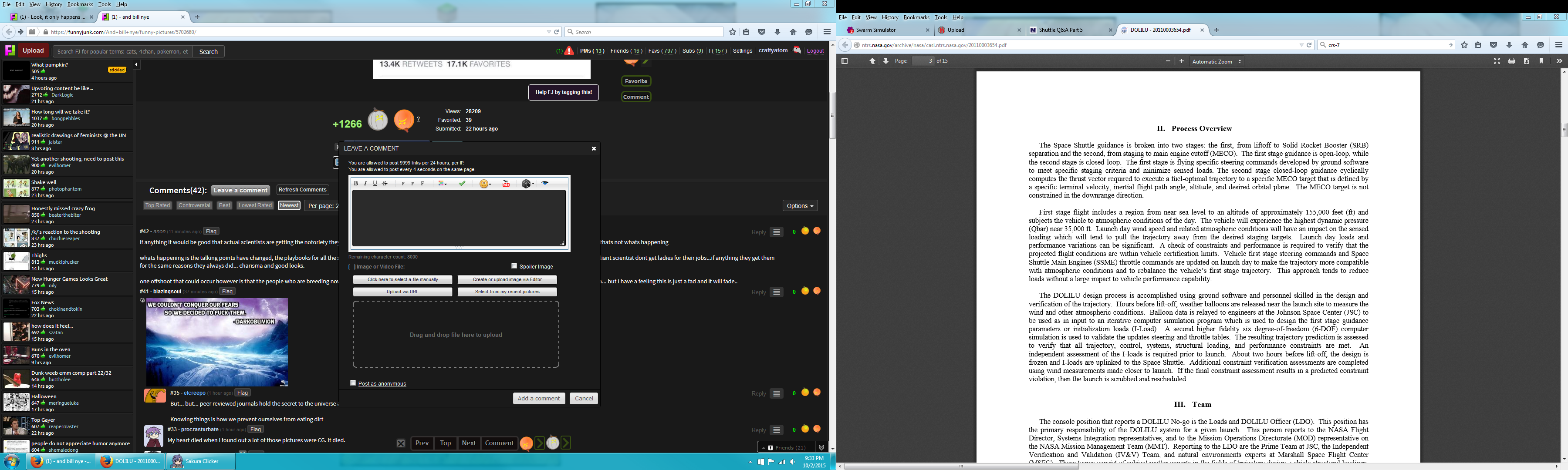Open the smiley emoticon dropdown
Image resolution: width=1568 pixels, height=470 pixels.
click(486, 184)
